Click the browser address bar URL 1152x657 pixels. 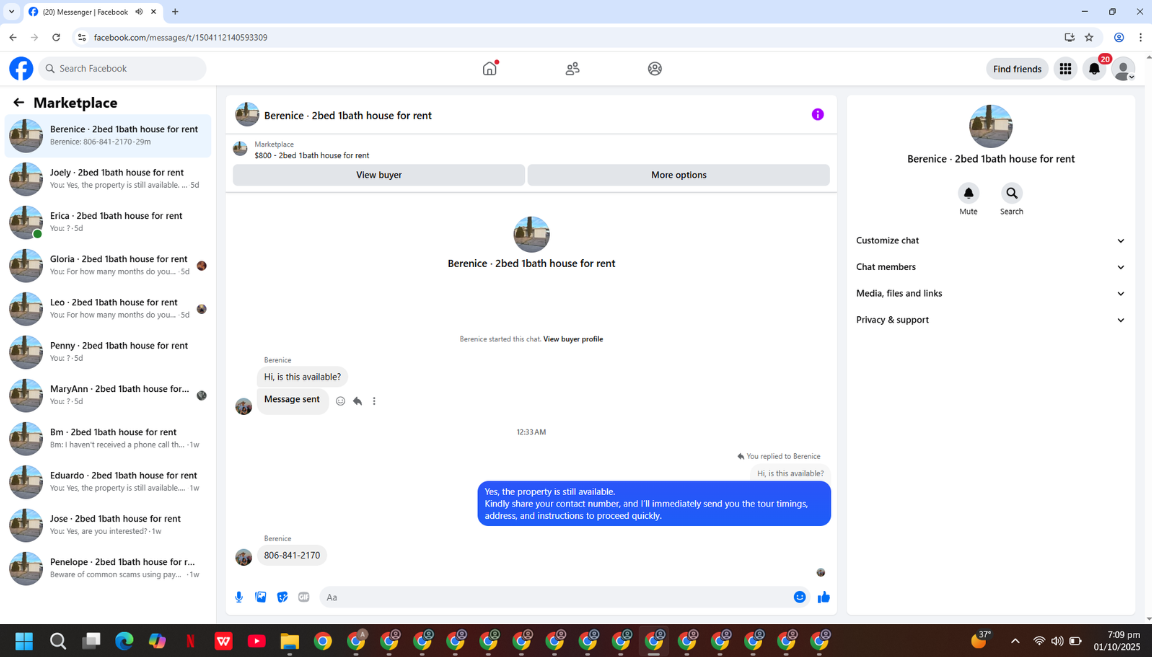[180, 37]
